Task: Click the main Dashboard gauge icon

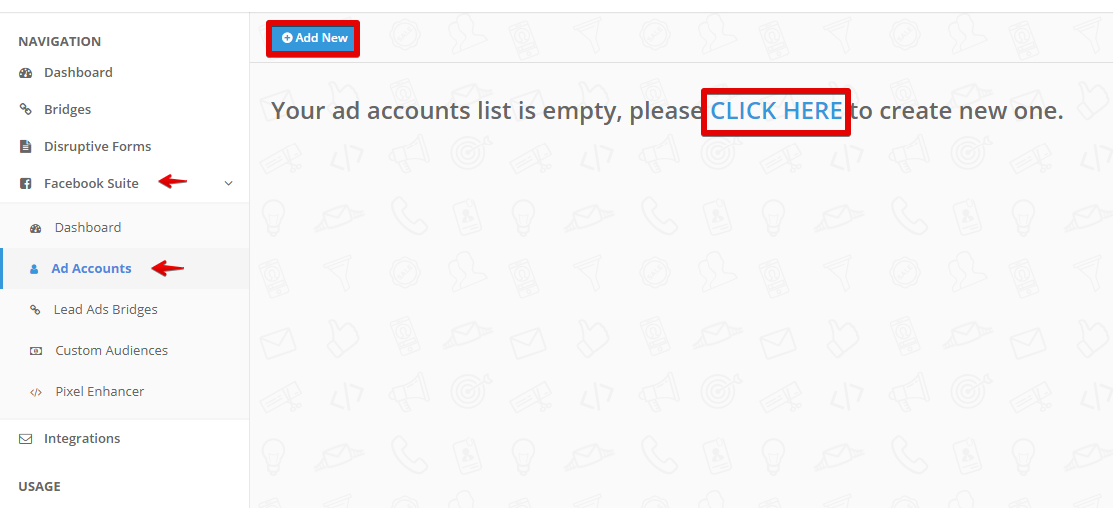Action: click(26, 73)
